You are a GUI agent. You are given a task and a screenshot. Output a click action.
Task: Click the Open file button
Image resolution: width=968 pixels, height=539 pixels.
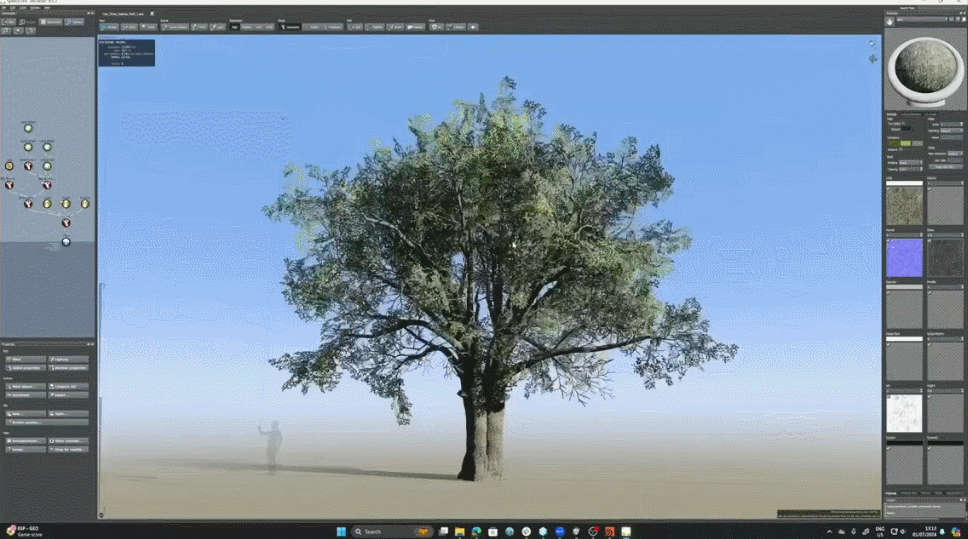[68, 414]
